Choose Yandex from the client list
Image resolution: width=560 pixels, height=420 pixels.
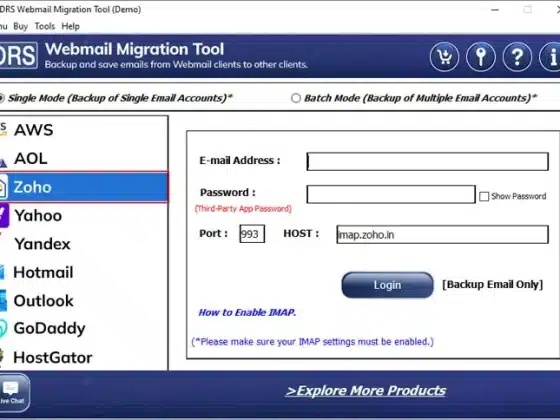click(84, 244)
